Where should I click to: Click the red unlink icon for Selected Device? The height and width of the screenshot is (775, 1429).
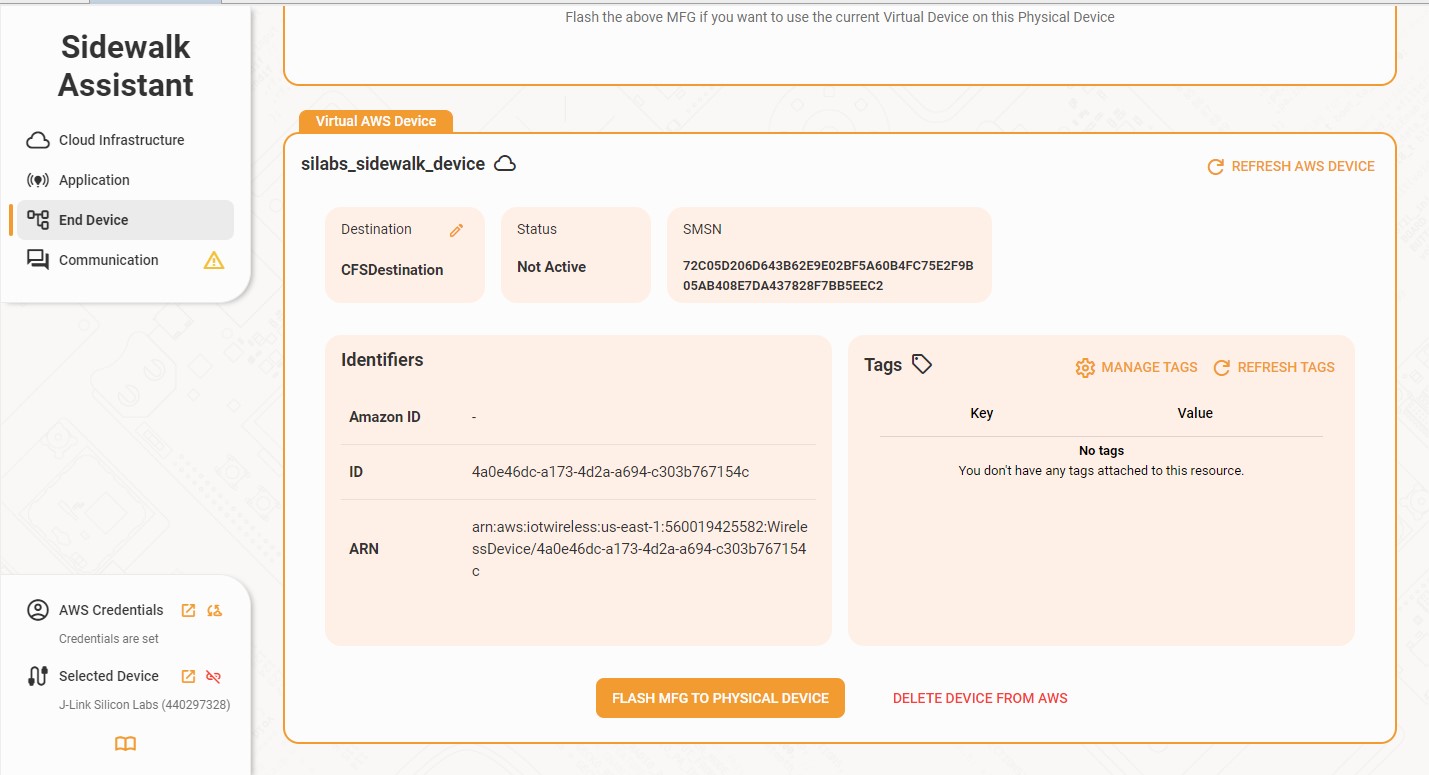tap(213, 676)
